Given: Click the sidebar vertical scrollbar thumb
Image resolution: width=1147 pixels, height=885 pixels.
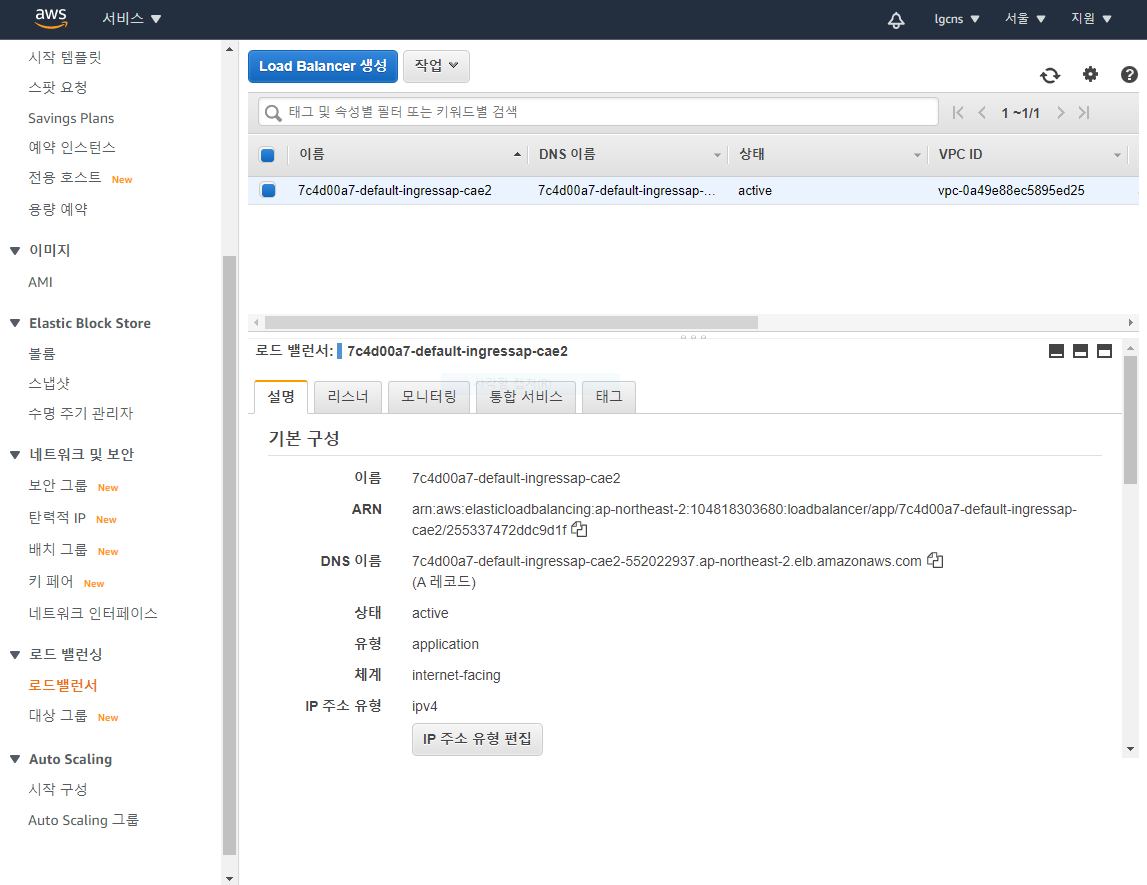Looking at the screenshot, I should (229, 555).
